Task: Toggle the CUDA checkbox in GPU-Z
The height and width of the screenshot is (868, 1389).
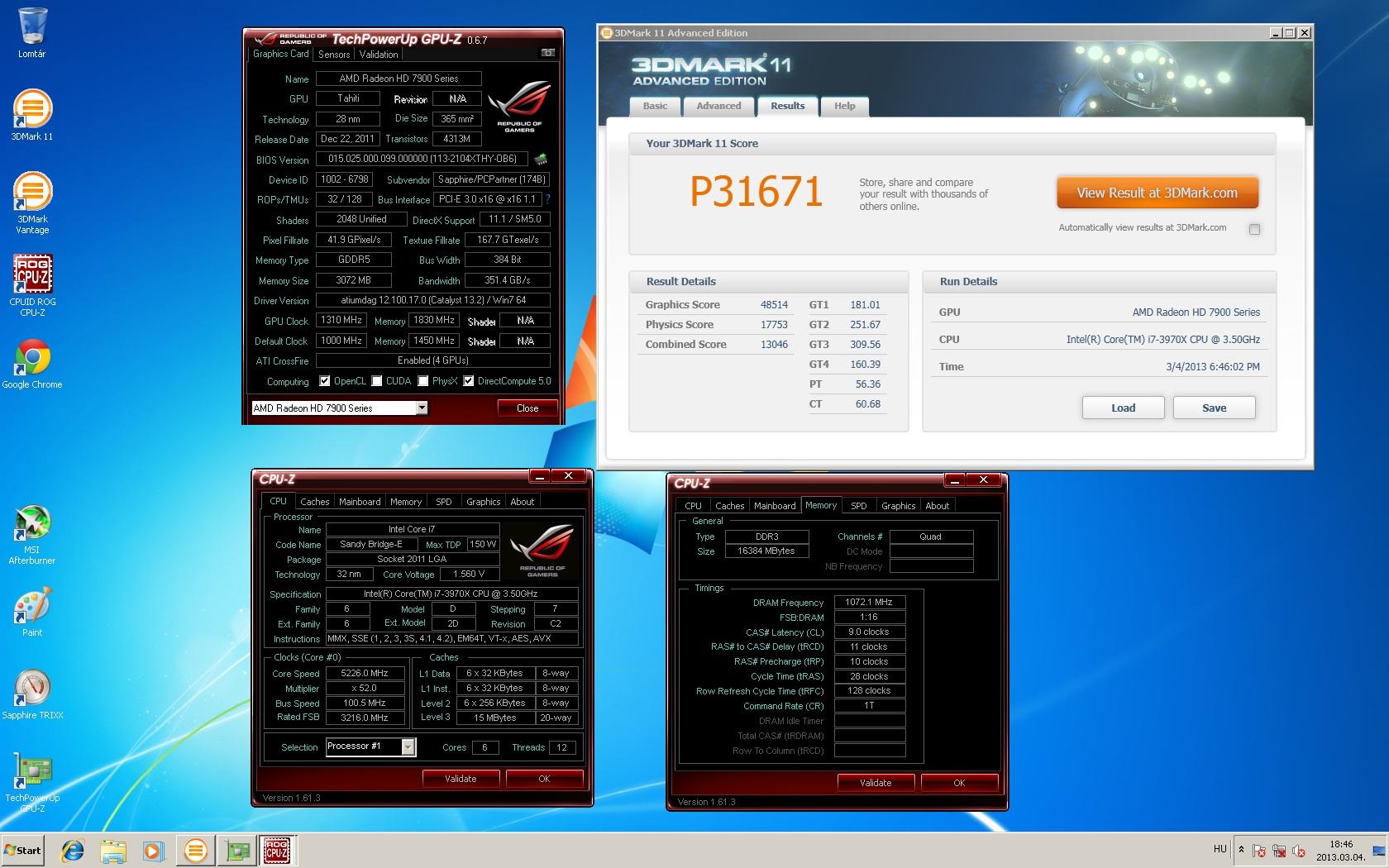Action: [377, 381]
